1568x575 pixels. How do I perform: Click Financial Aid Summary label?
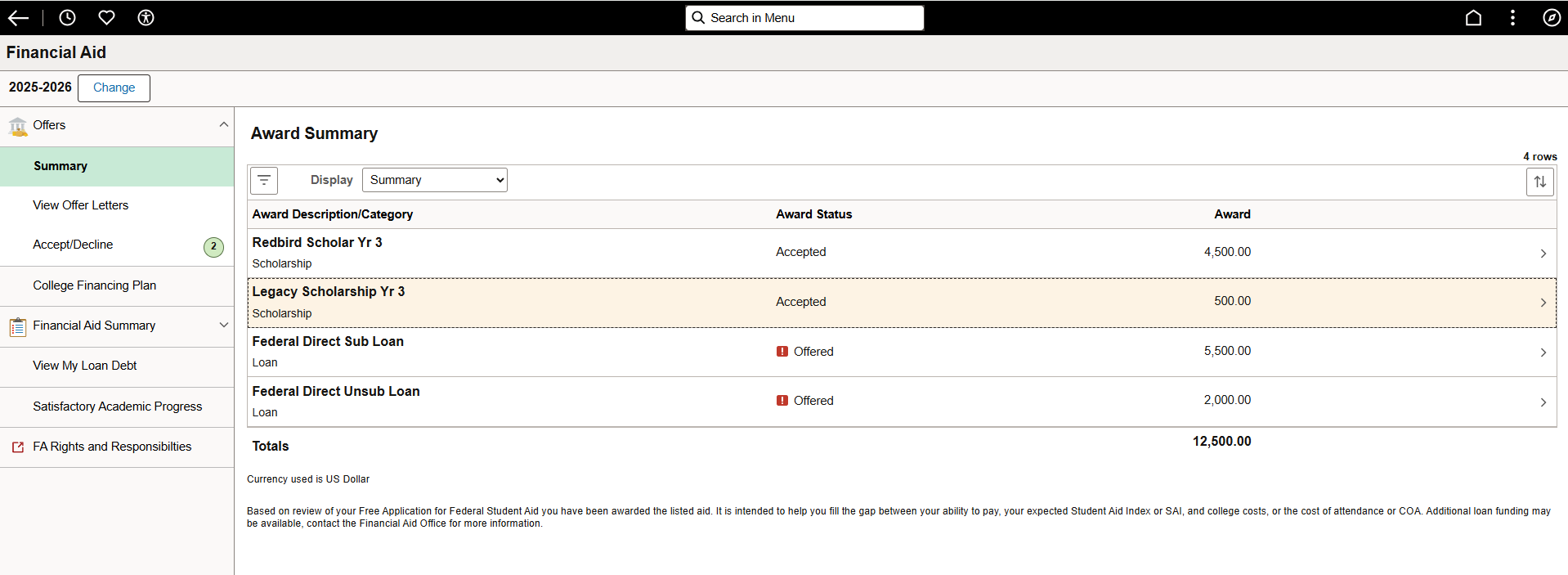pyautogui.click(x=94, y=326)
